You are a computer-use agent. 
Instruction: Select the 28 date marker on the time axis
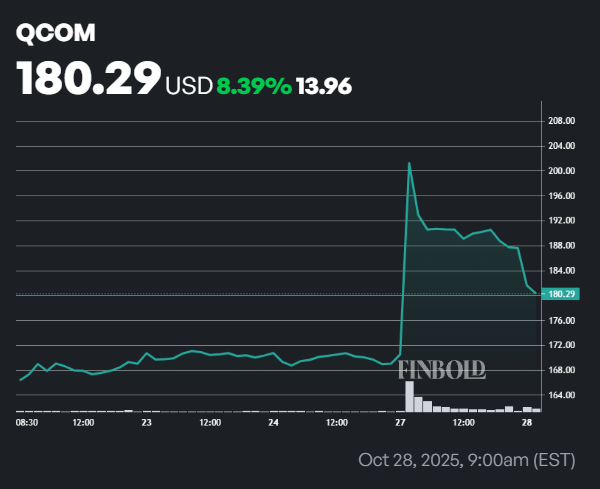pos(527,423)
